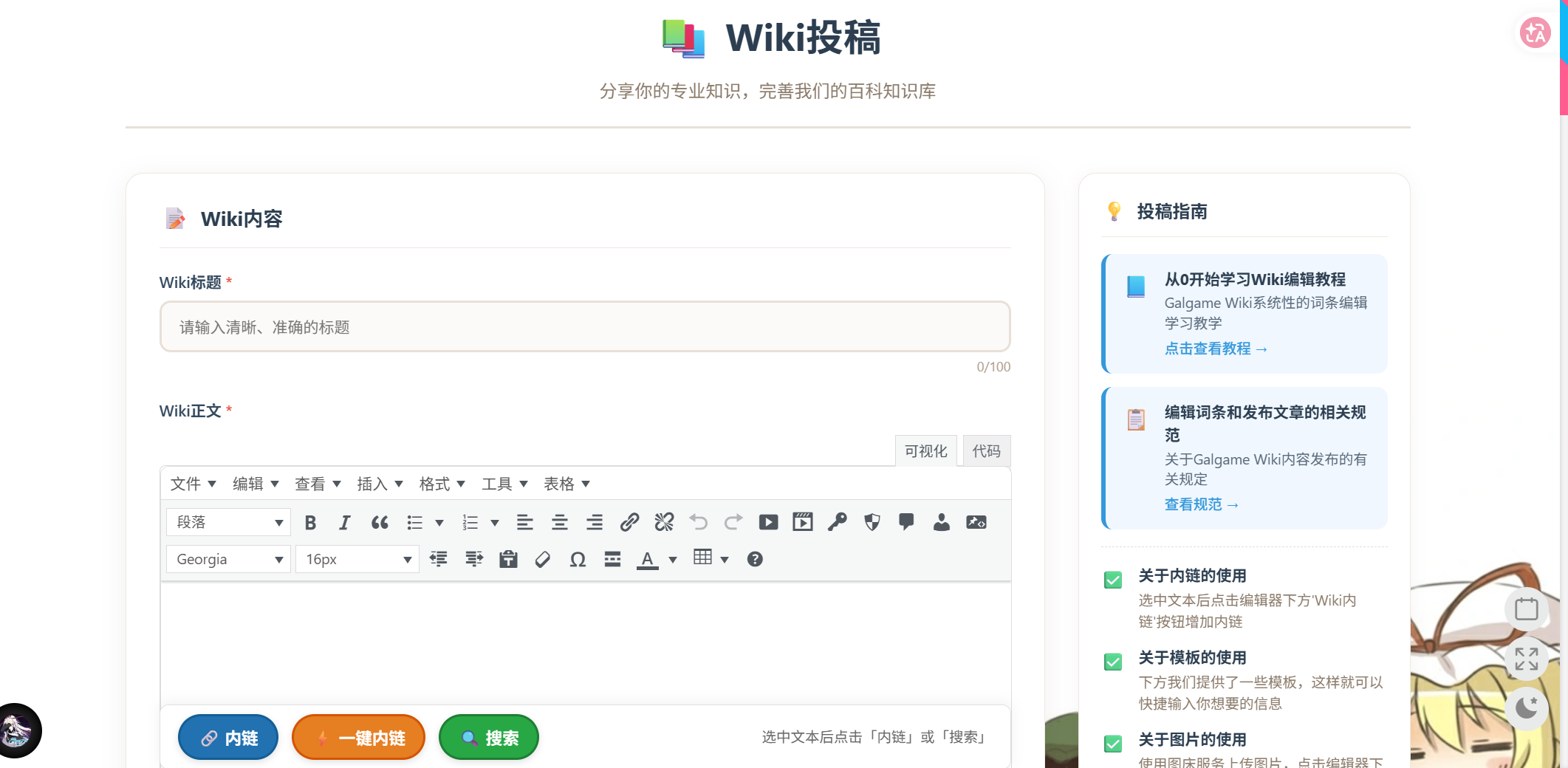Image resolution: width=1568 pixels, height=768 pixels.
Task: Open the 查看 menu
Action: pyautogui.click(x=318, y=484)
